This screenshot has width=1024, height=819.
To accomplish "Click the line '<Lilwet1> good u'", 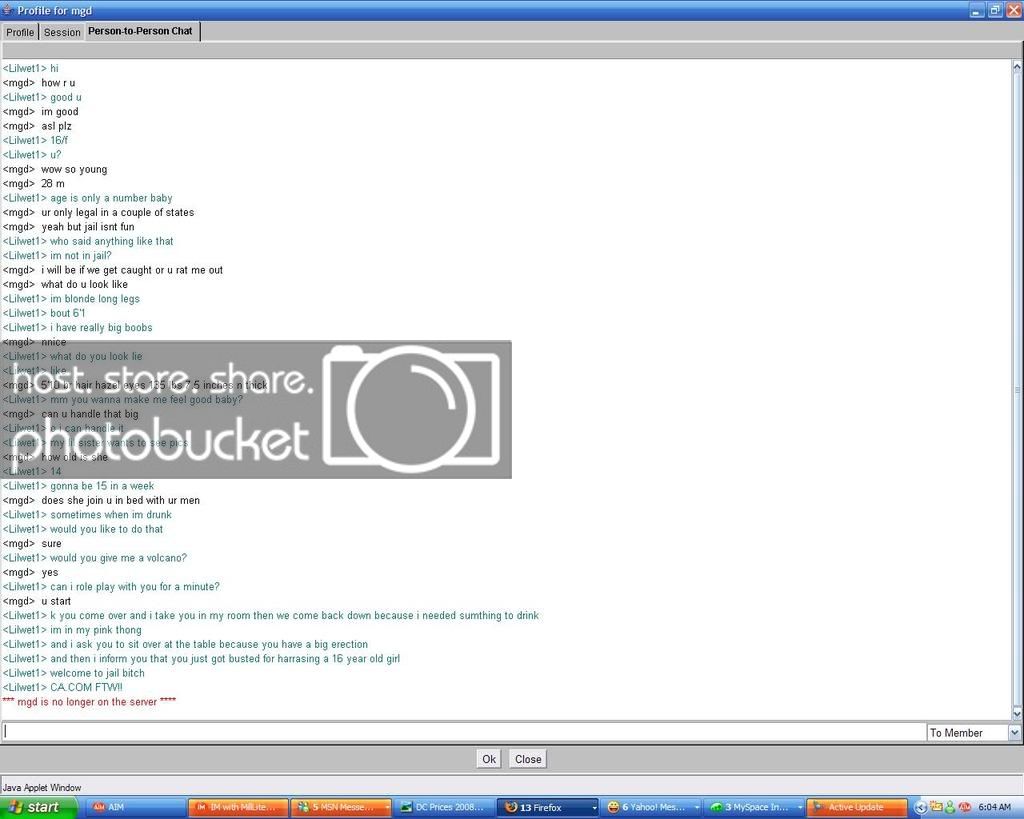I will [x=42, y=97].
